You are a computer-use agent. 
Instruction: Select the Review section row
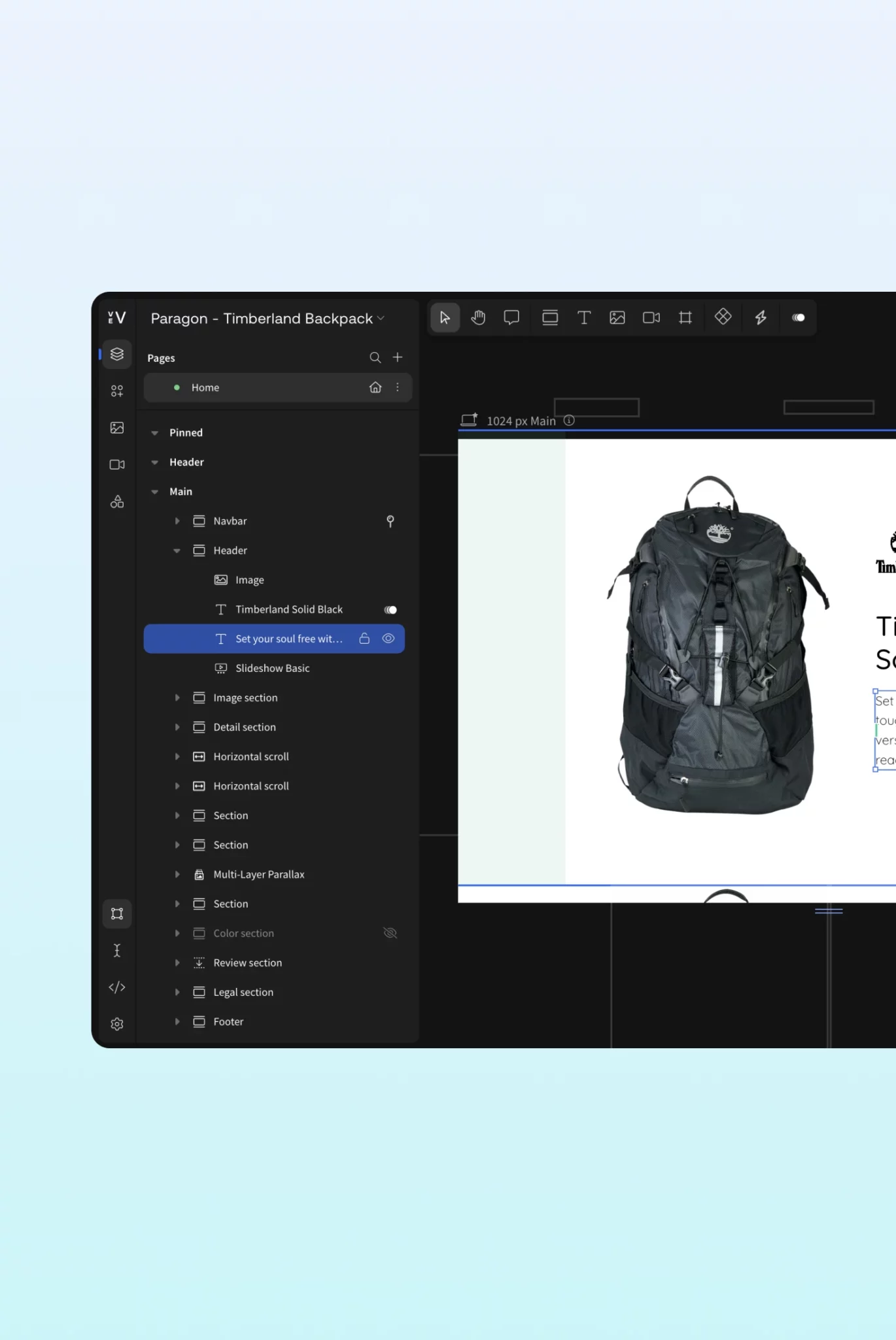click(274, 962)
